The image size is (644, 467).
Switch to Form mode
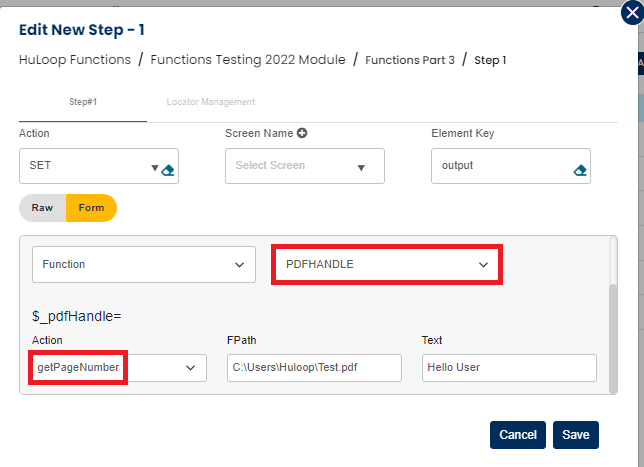point(91,208)
